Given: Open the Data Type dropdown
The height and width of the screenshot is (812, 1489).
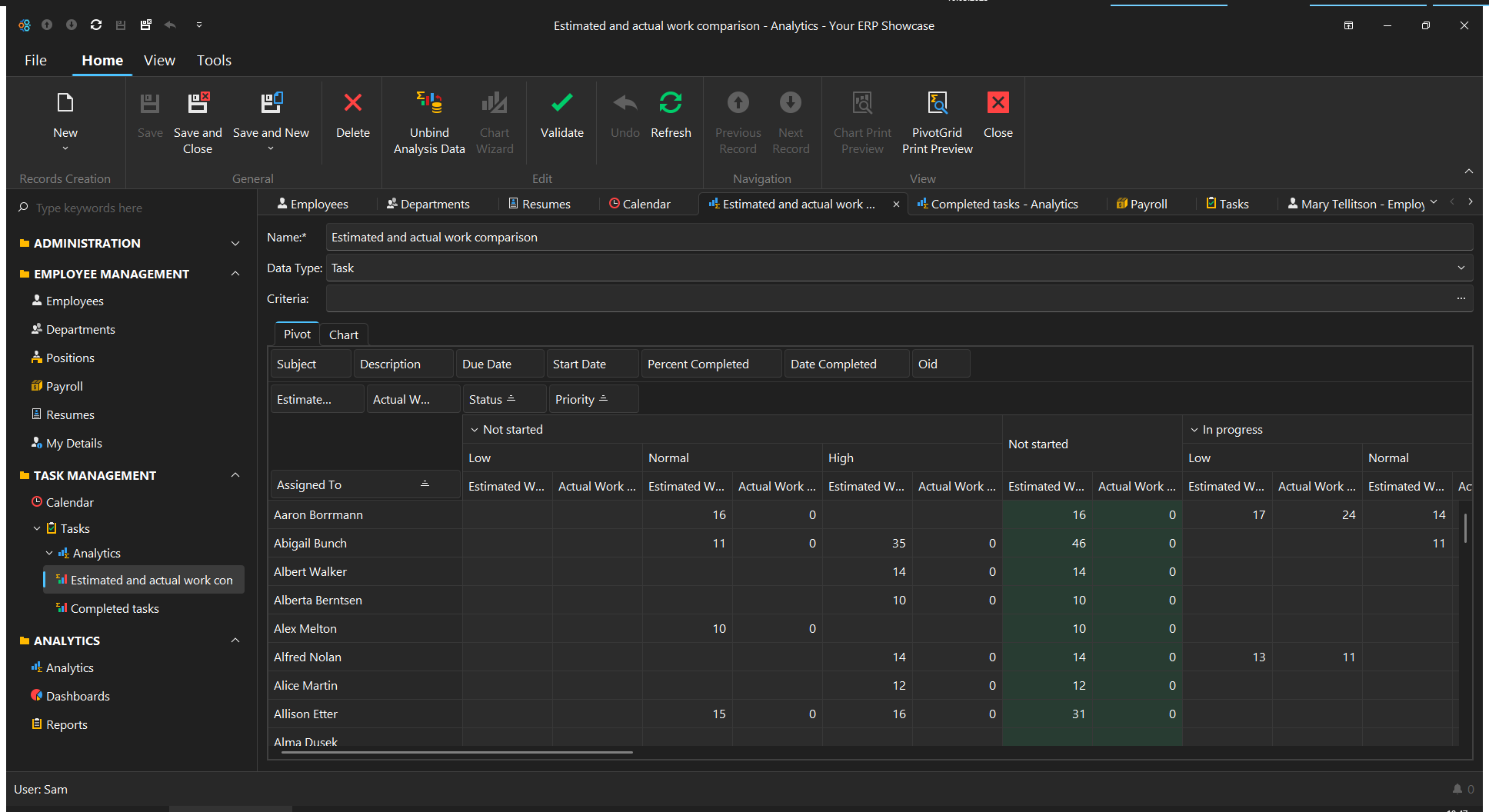Looking at the screenshot, I should coord(1461,268).
